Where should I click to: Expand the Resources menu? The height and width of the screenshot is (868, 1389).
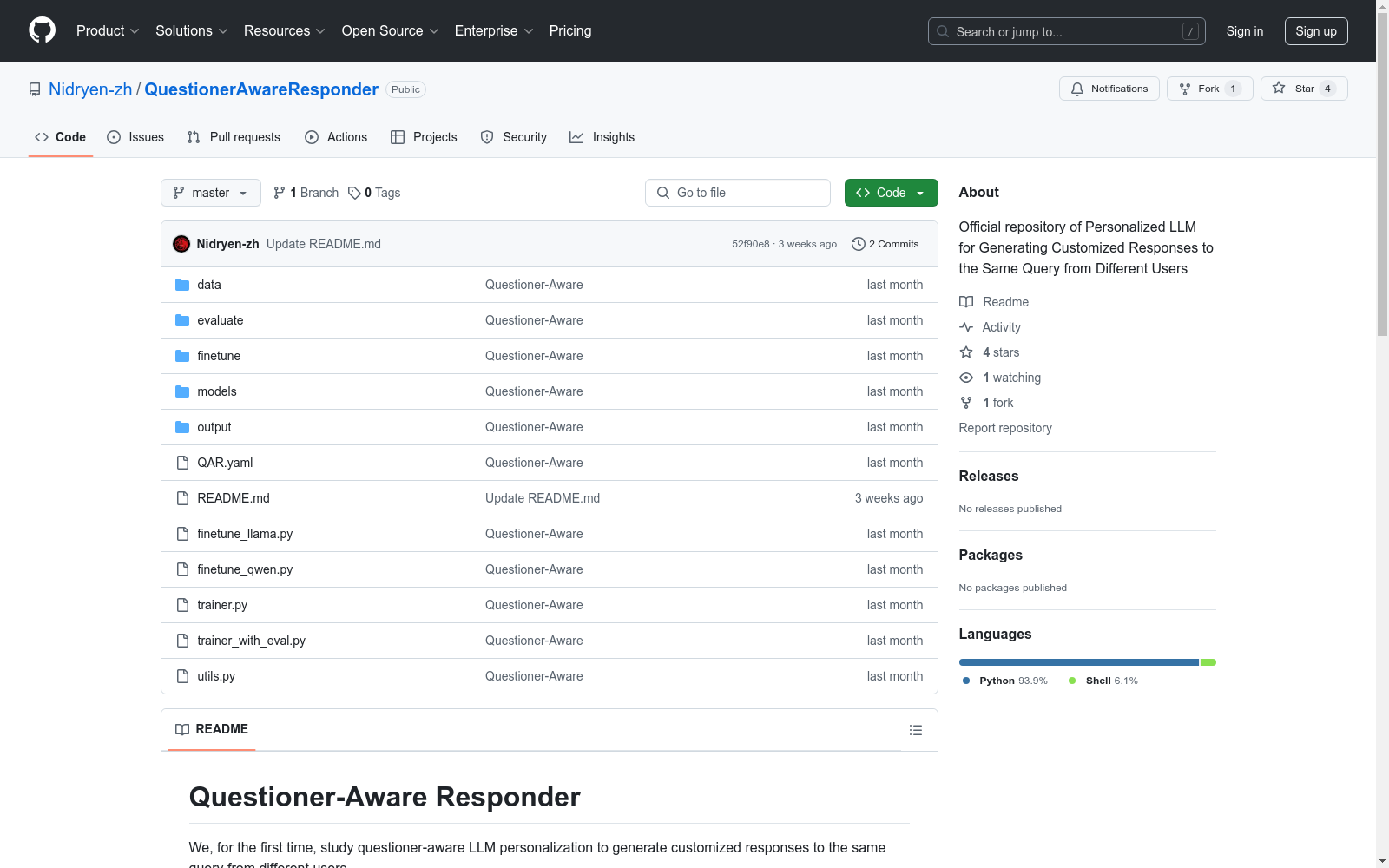point(285,31)
